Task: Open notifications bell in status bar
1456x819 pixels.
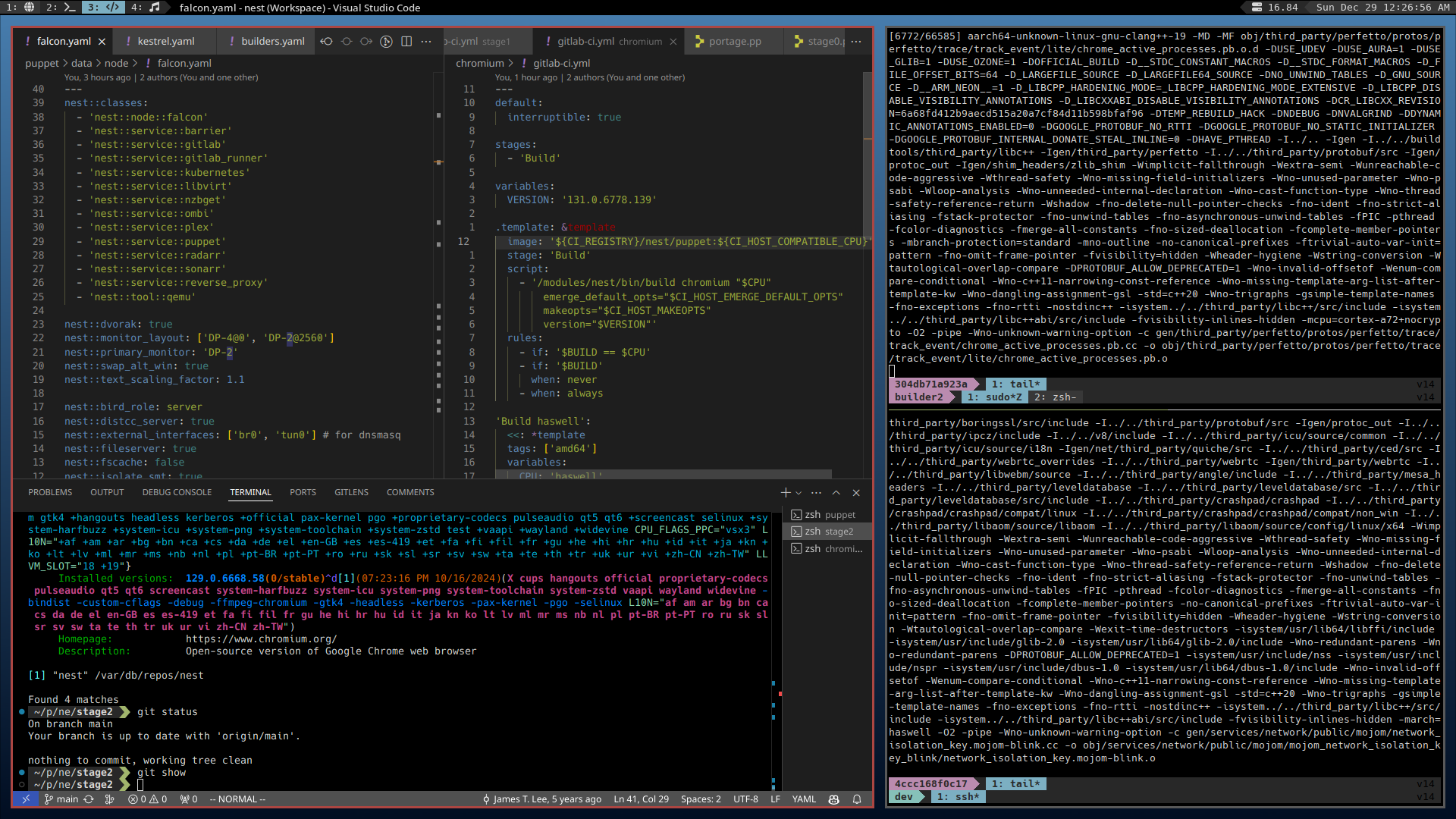Action: 857,799
